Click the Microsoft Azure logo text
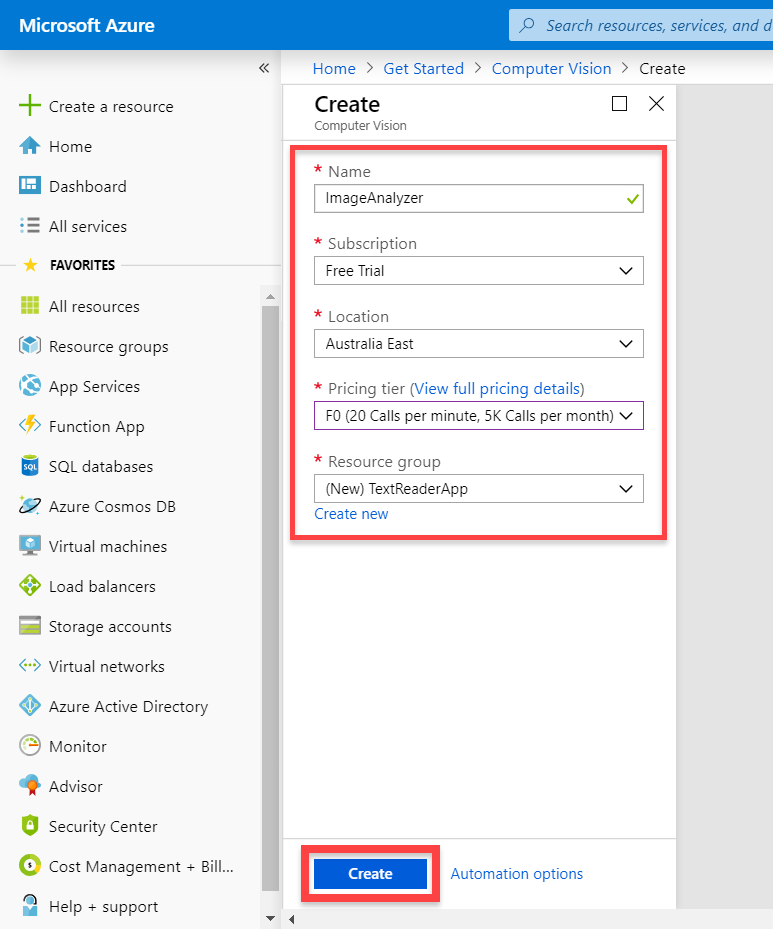This screenshot has height=929, width=773. [86, 25]
